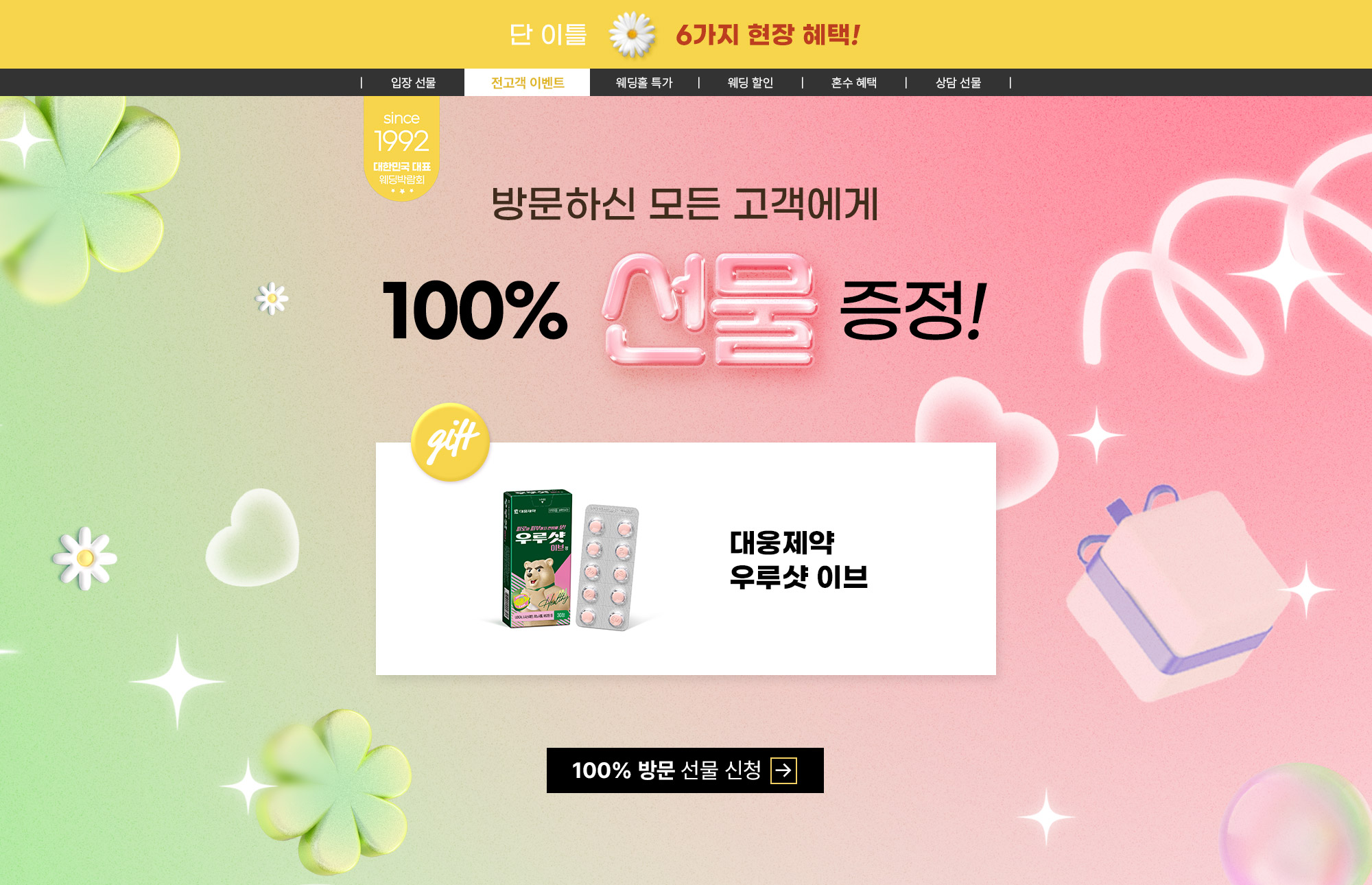Click the yellow gift badge icon
The height and width of the screenshot is (885, 1372).
[451, 442]
